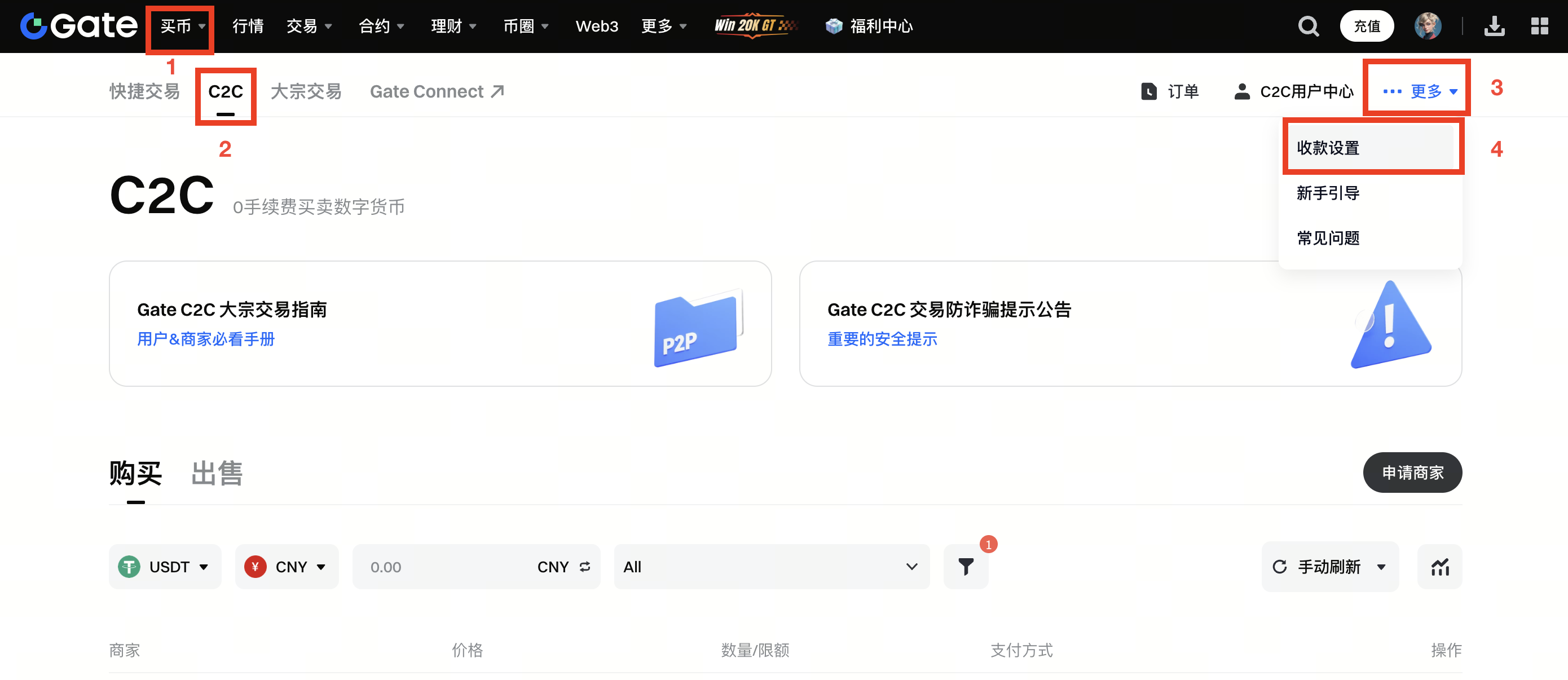Open the All payment method dropdown
The width and height of the screenshot is (1568, 680).
770,567
